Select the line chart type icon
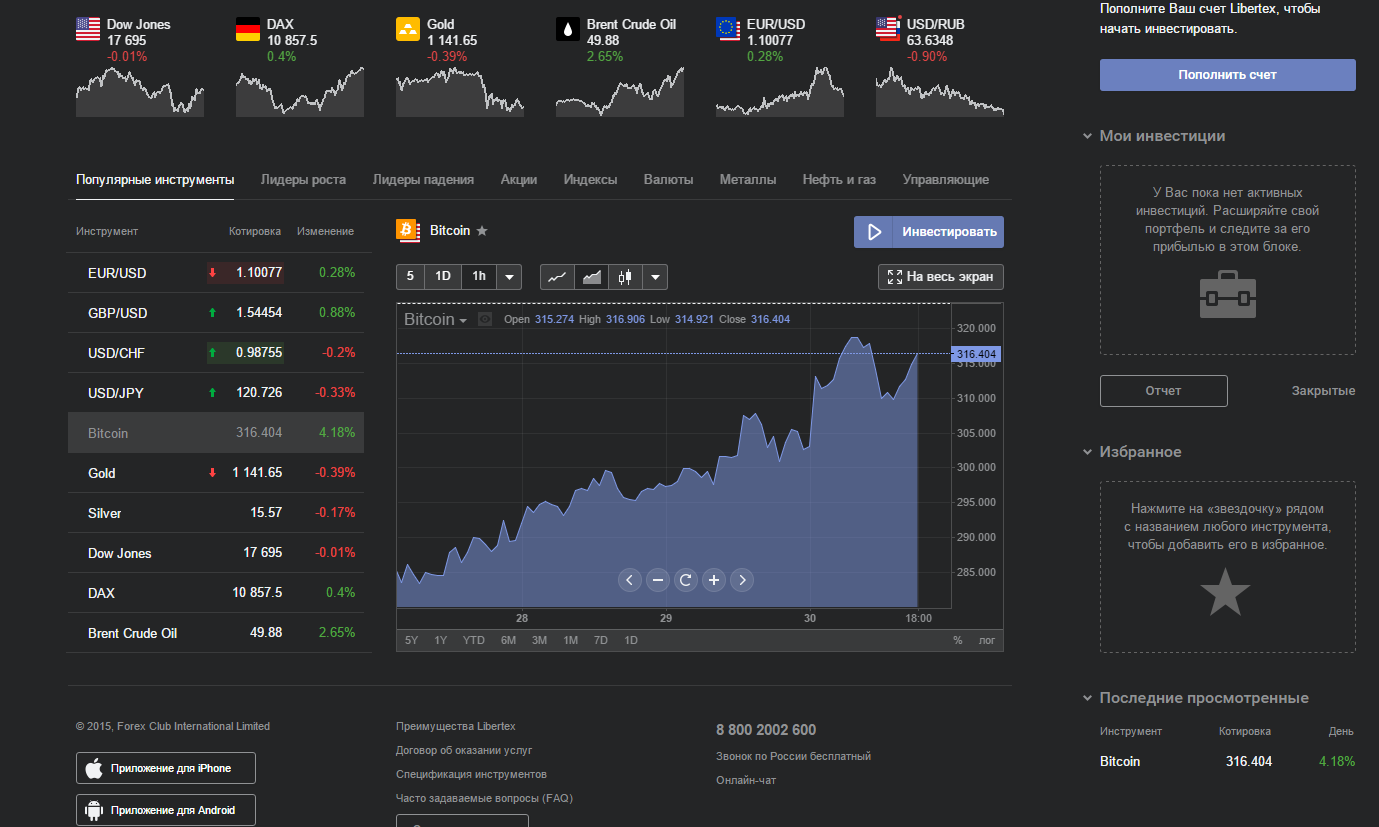 pyautogui.click(x=558, y=277)
